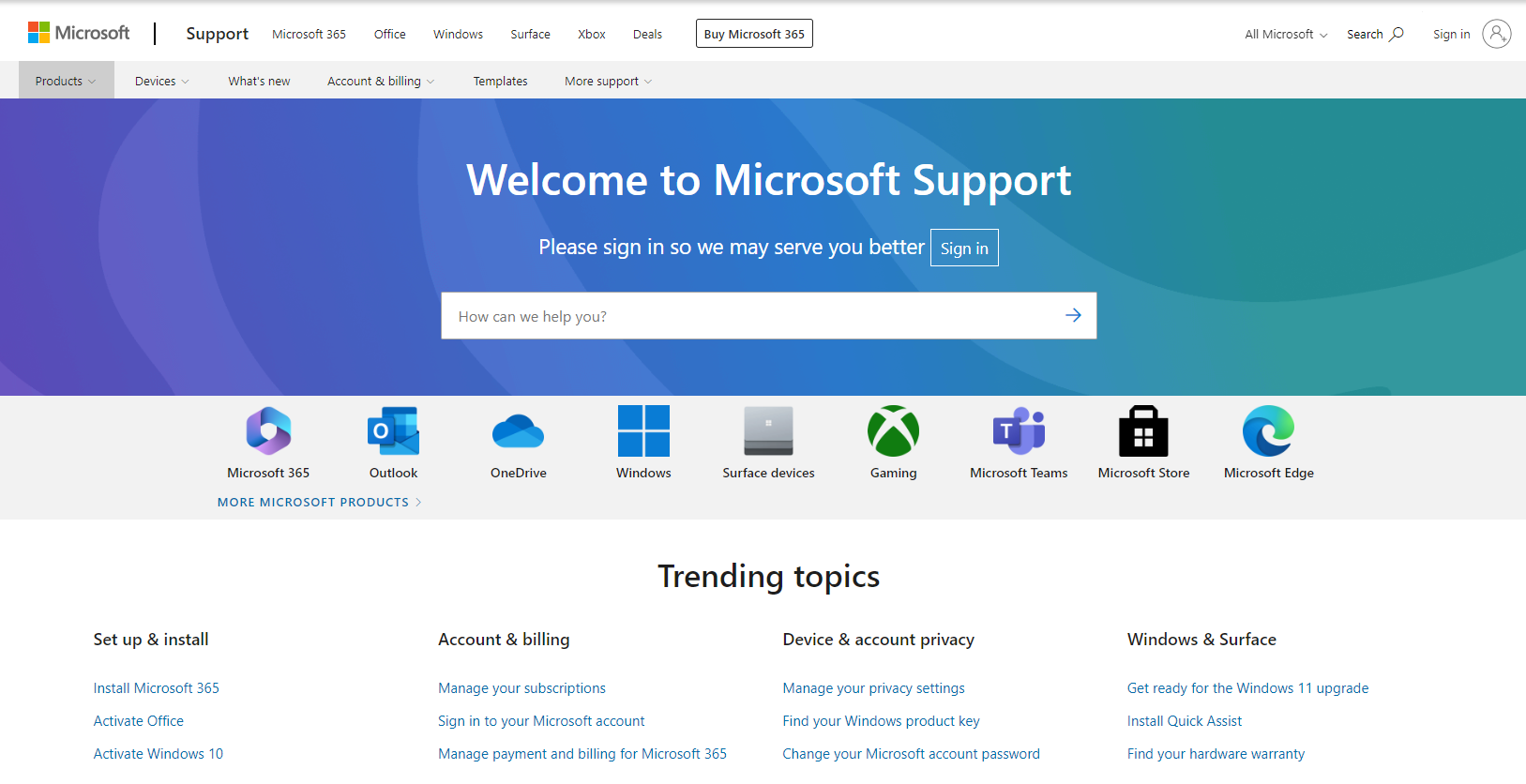
Task: Expand the Products dropdown menu
Action: [66, 82]
